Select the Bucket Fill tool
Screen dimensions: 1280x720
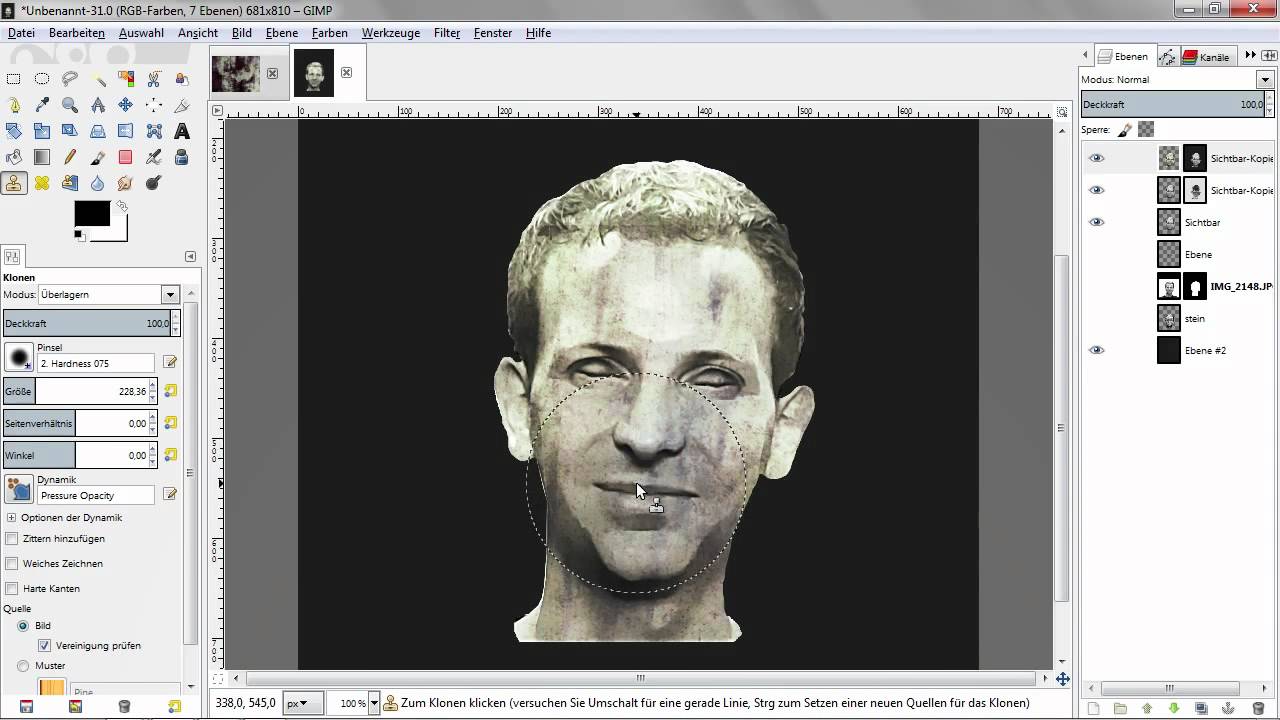[14, 157]
